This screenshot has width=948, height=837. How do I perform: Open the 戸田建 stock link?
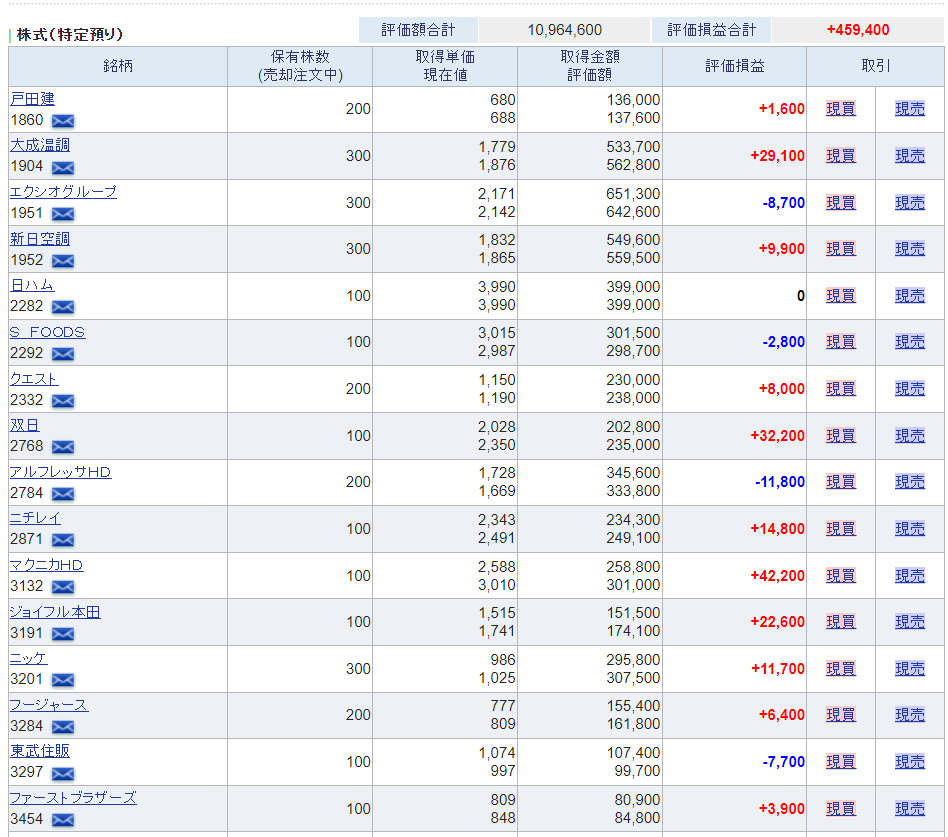point(33,99)
